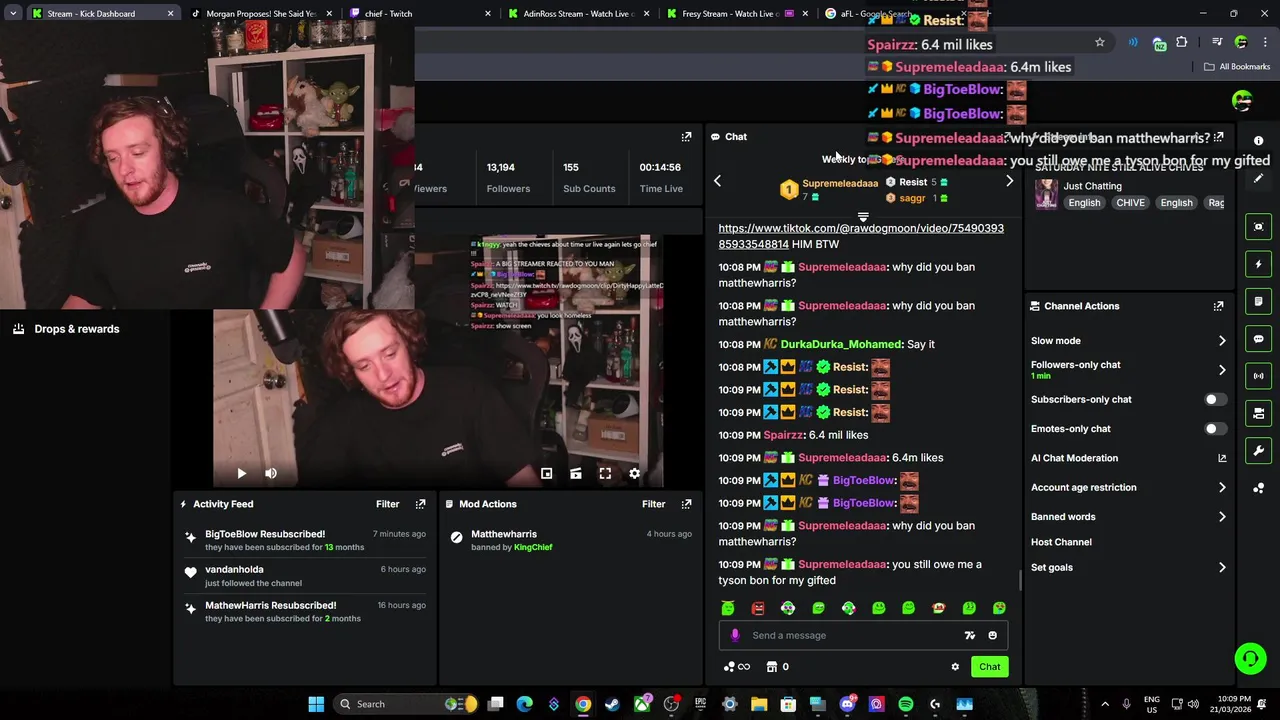This screenshot has width=1280, height=720.
Task: Toggle Emotes-only chat switch
Action: 1215,429
